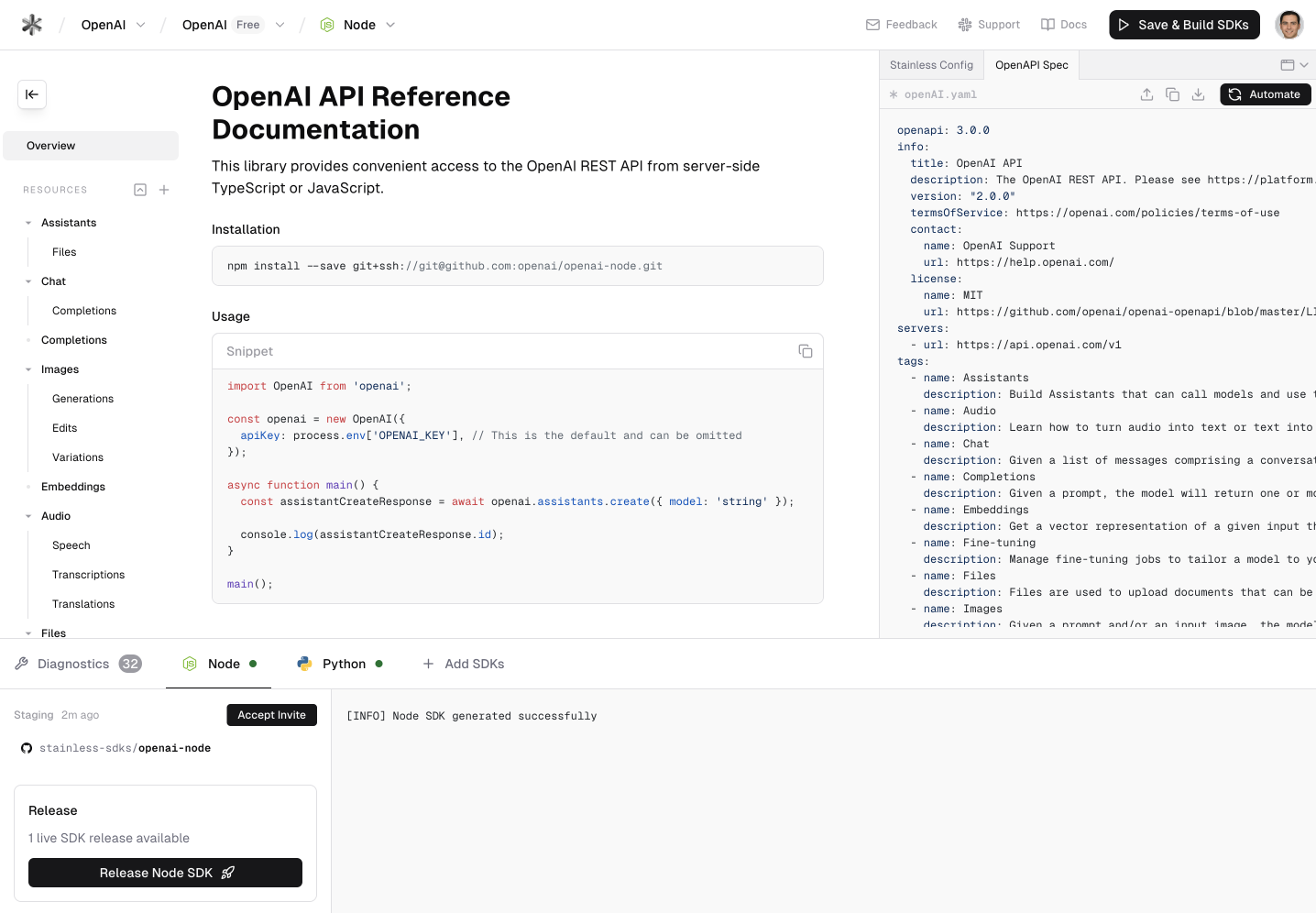Copy the usage snippet code
The image size is (1316, 913).
806,351
